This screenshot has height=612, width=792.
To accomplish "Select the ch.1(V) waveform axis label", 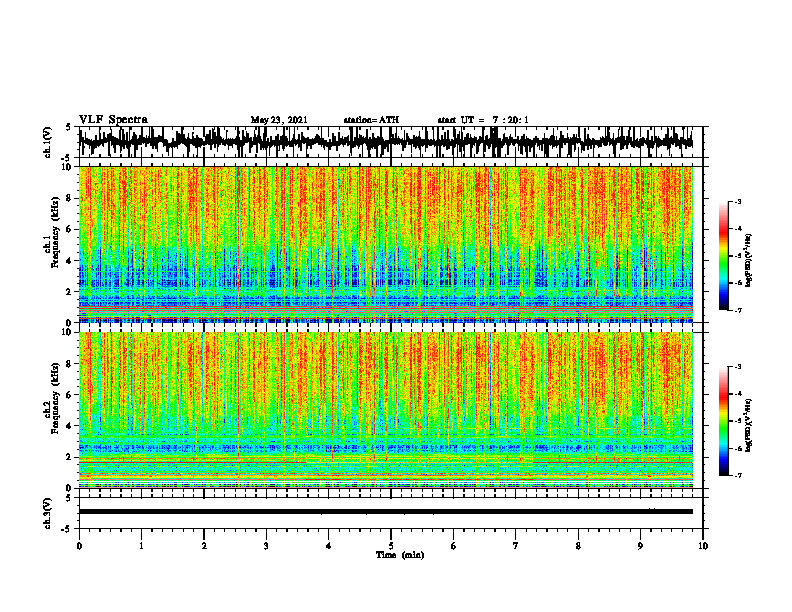I will [x=48, y=142].
